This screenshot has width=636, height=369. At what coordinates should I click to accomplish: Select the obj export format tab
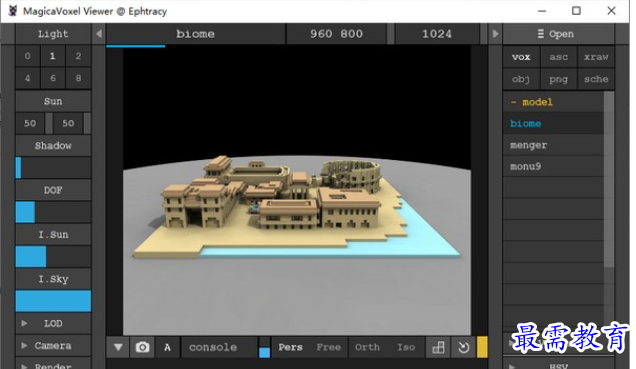pos(521,79)
